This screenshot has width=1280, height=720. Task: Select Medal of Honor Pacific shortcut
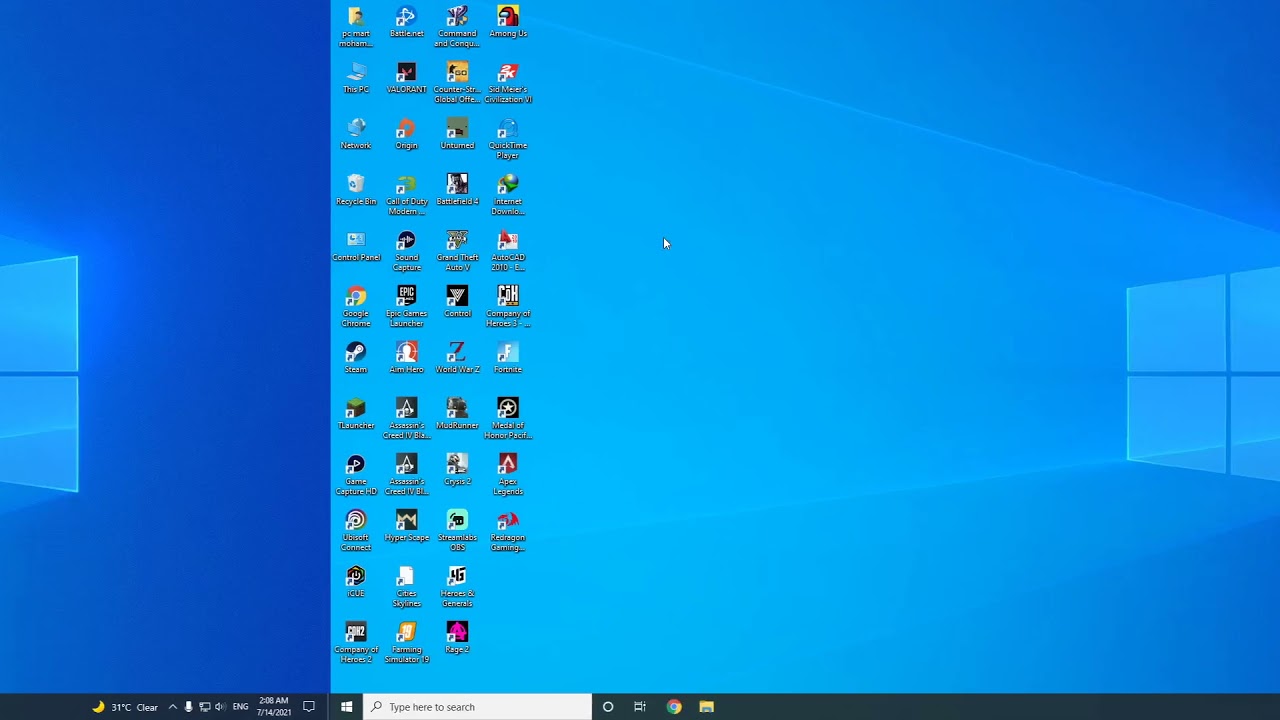click(508, 419)
